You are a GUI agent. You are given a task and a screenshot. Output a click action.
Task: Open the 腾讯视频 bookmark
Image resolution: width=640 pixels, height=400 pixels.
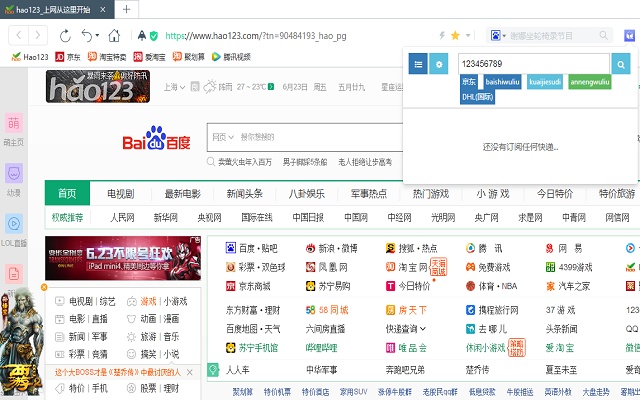point(231,57)
